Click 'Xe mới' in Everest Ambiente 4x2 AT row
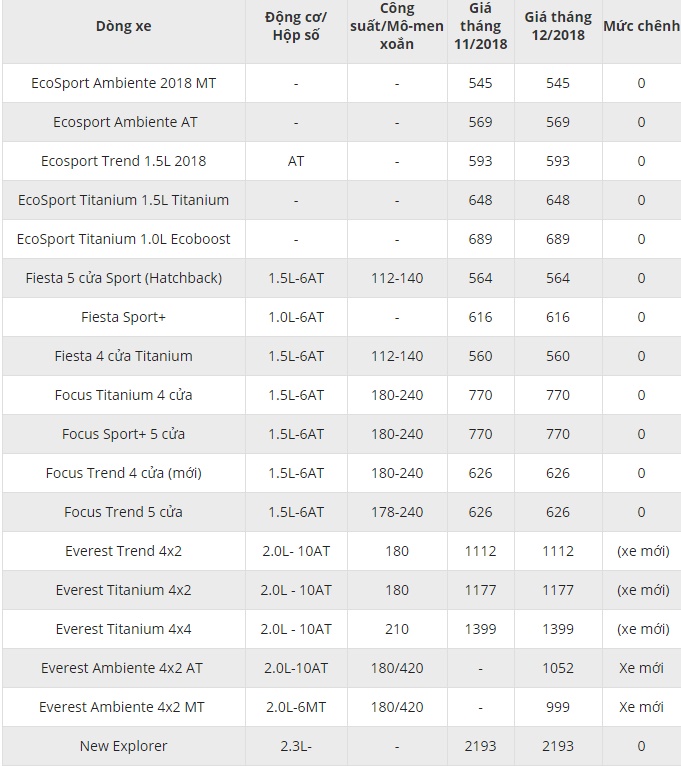Viewport: 681px width, 766px height. [641, 668]
